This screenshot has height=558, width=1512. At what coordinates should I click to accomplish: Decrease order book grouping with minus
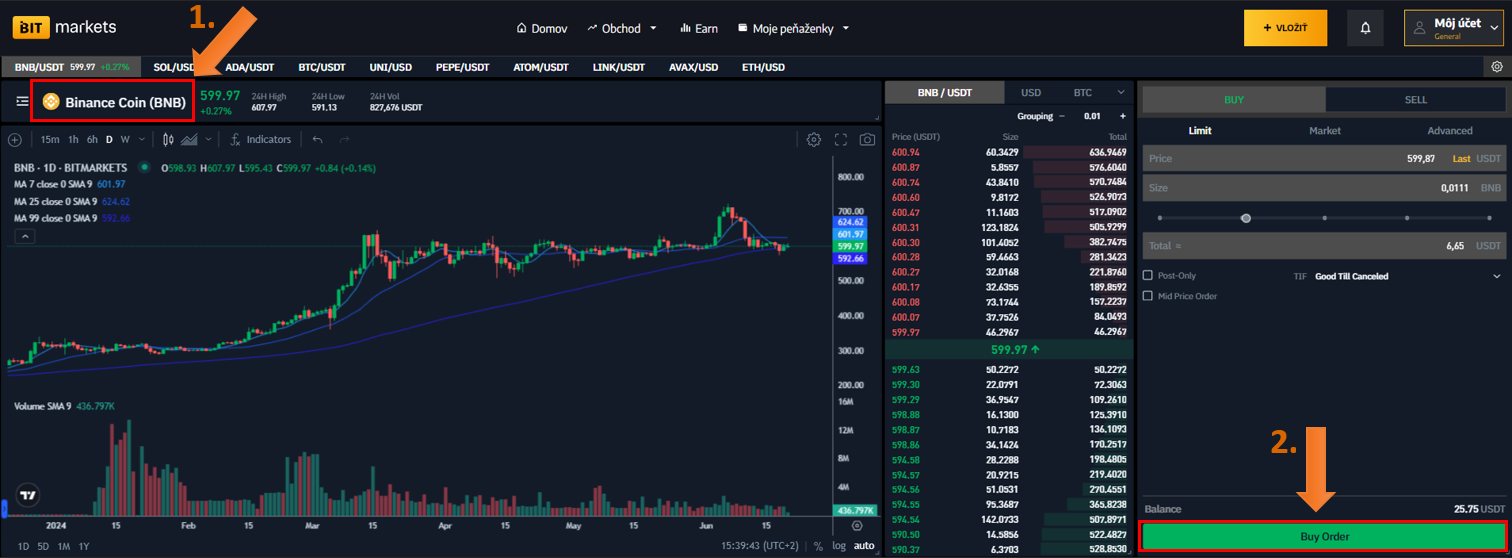click(1061, 116)
